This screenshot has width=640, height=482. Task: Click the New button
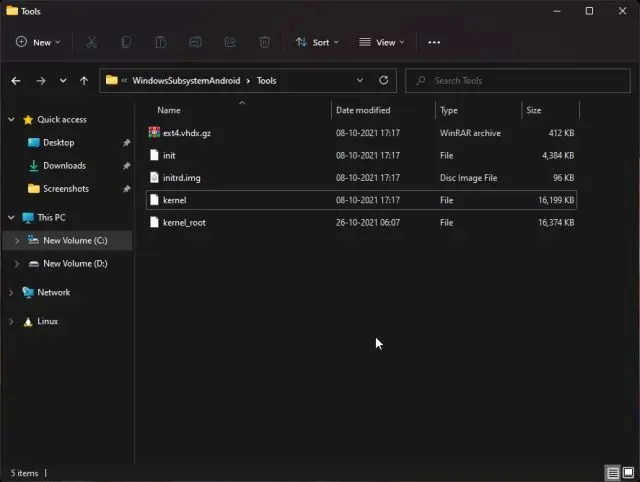[38, 42]
